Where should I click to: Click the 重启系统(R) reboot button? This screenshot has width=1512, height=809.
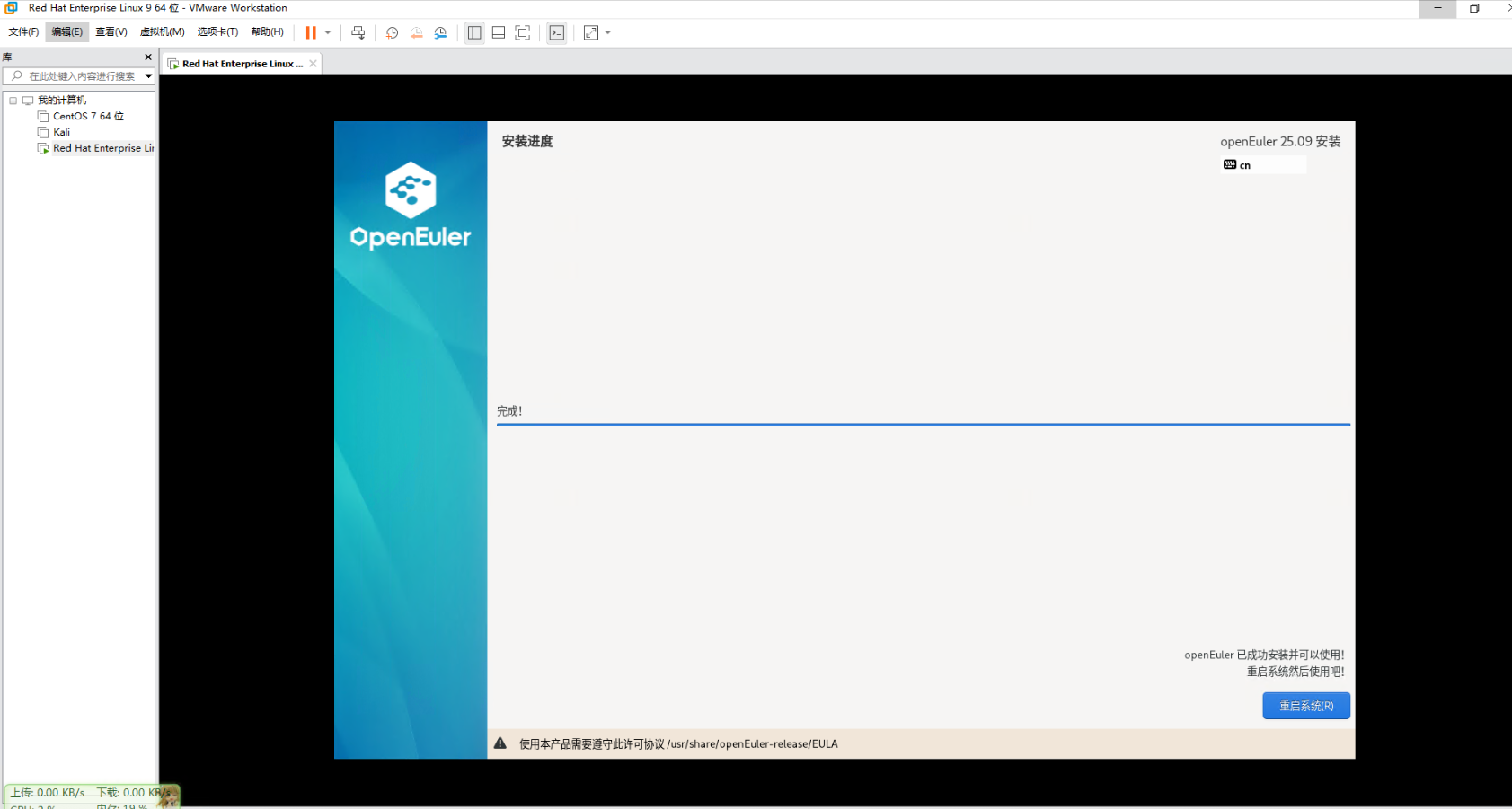[x=1306, y=706]
